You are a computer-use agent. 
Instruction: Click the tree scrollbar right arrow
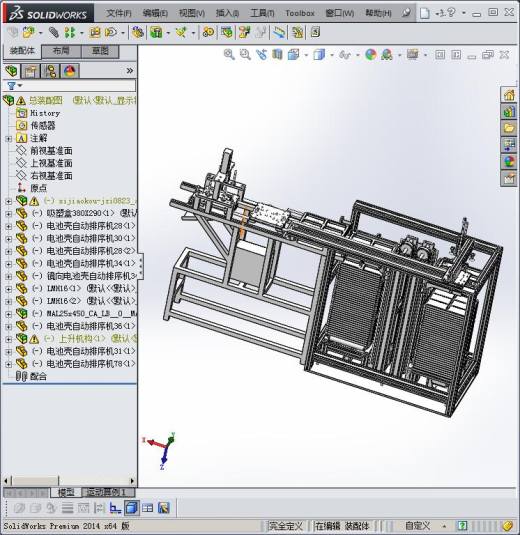[133, 481]
